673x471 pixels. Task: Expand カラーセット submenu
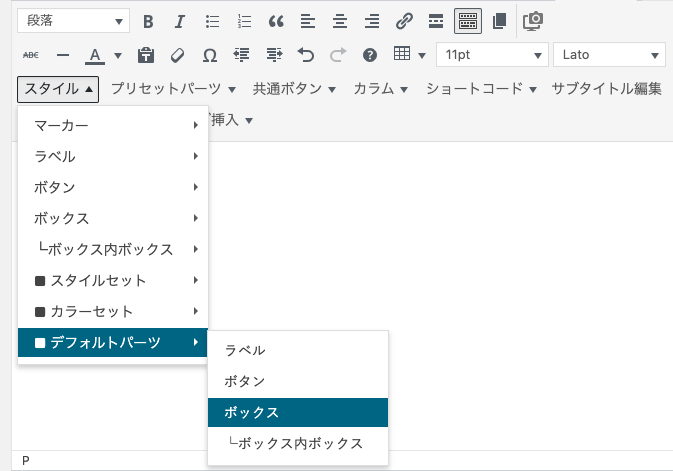coord(113,311)
